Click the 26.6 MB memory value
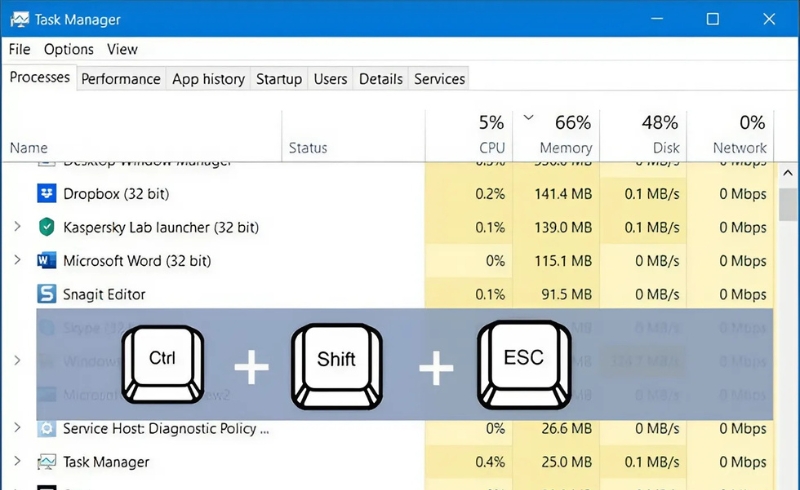800x490 pixels. coord(566,429)
